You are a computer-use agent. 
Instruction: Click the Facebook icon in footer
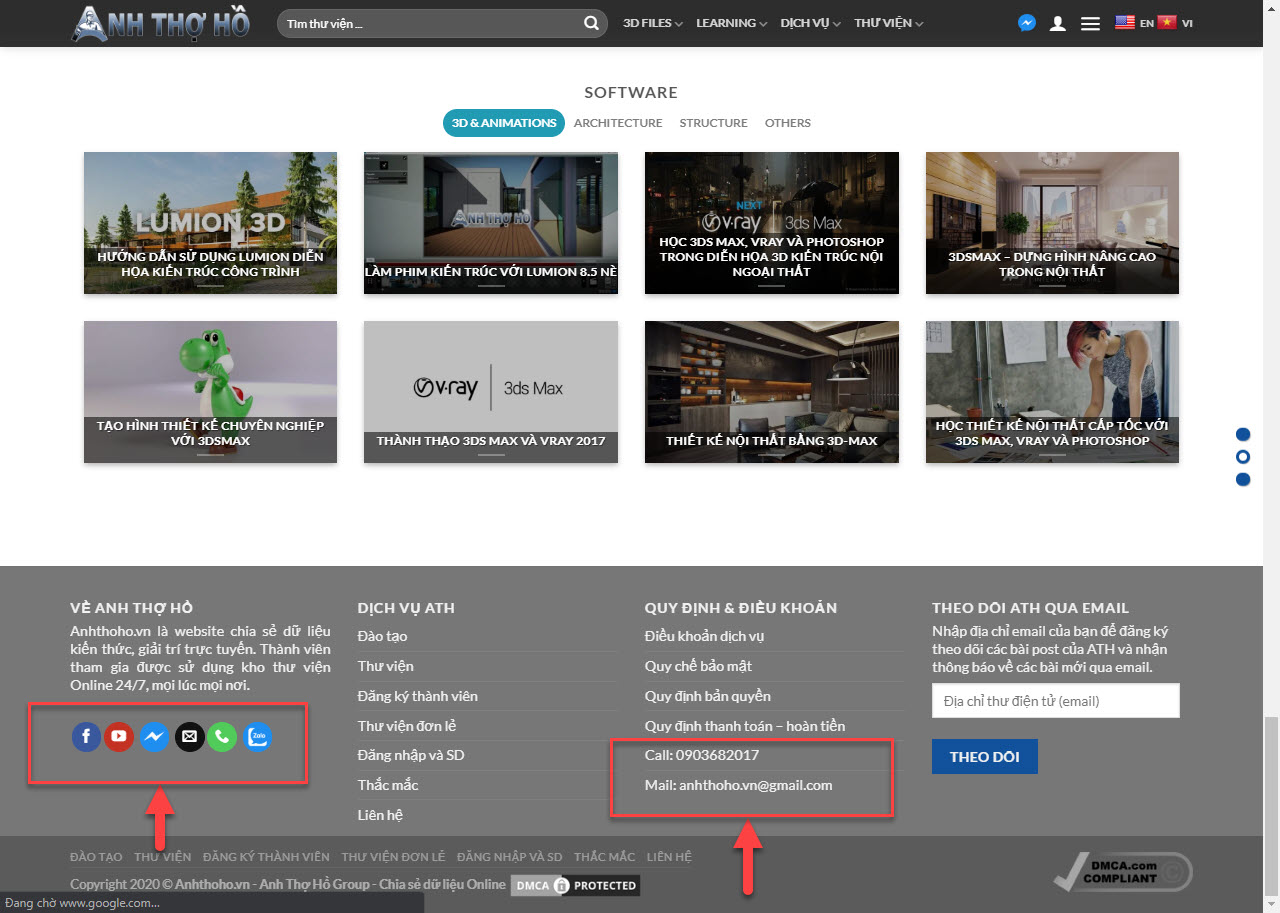tap(86, 737)
